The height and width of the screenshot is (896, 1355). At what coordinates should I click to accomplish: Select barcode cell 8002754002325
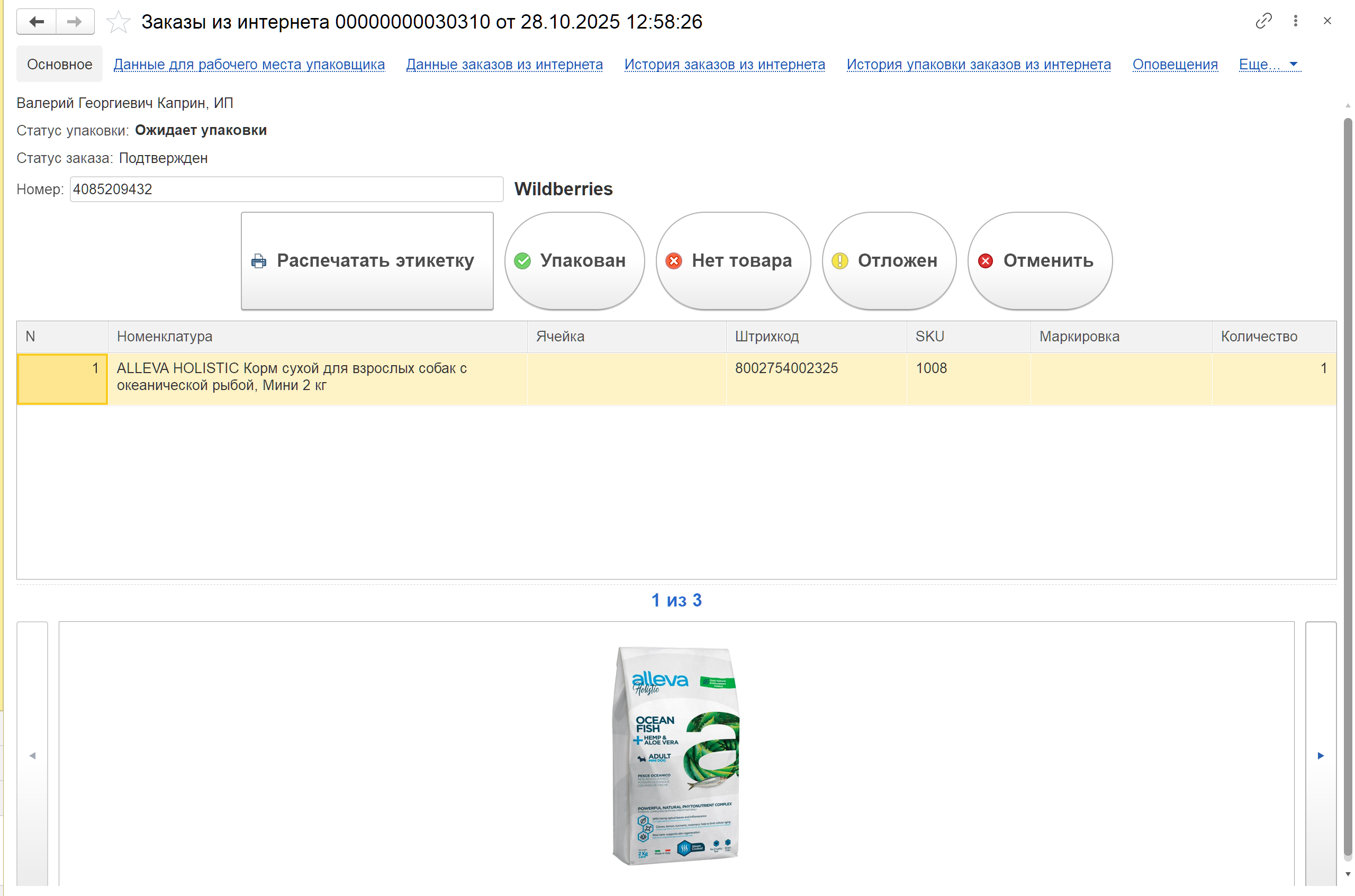816,379
